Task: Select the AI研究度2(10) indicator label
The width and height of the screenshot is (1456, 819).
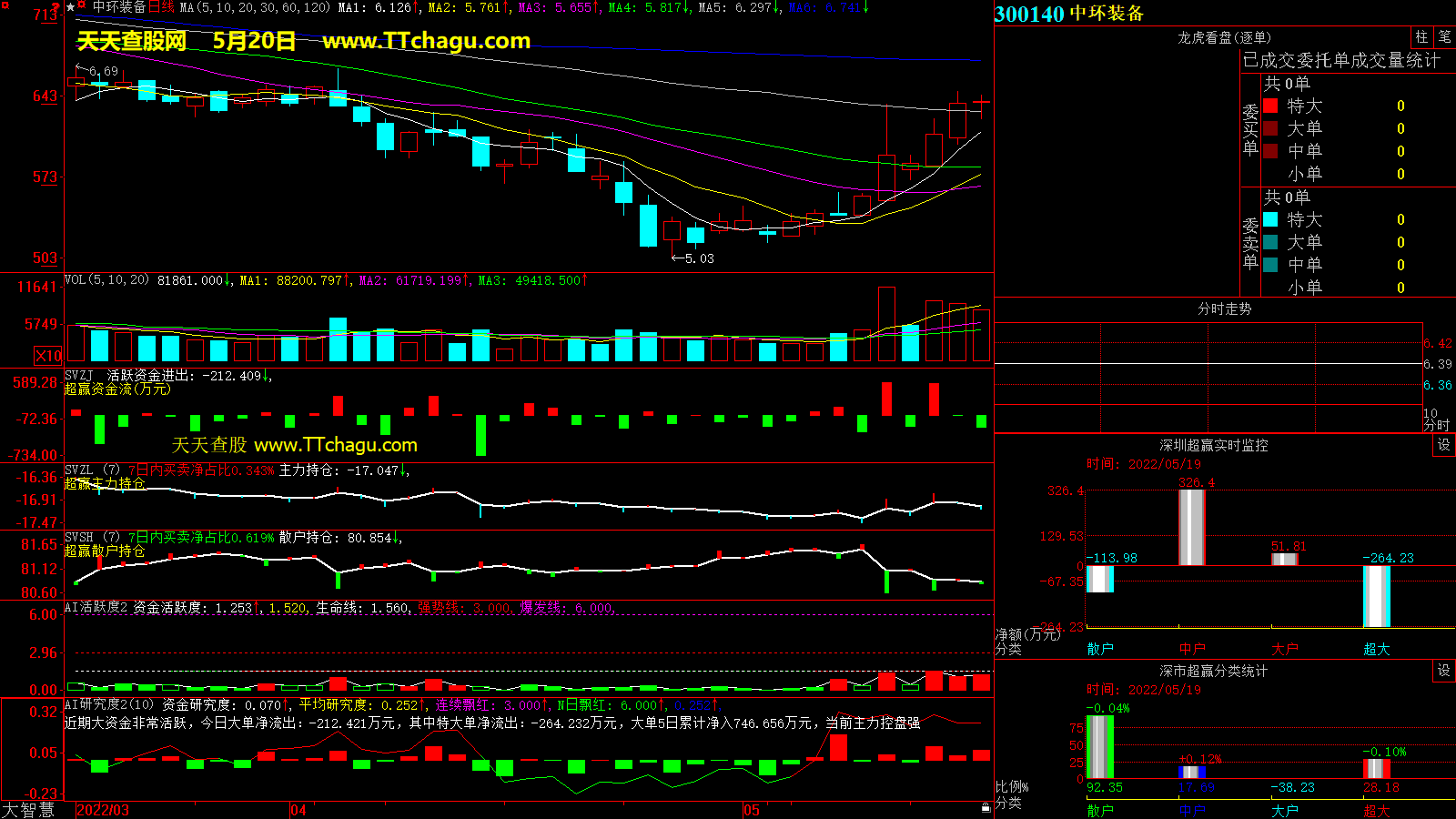Action: (x=109, y=705)
